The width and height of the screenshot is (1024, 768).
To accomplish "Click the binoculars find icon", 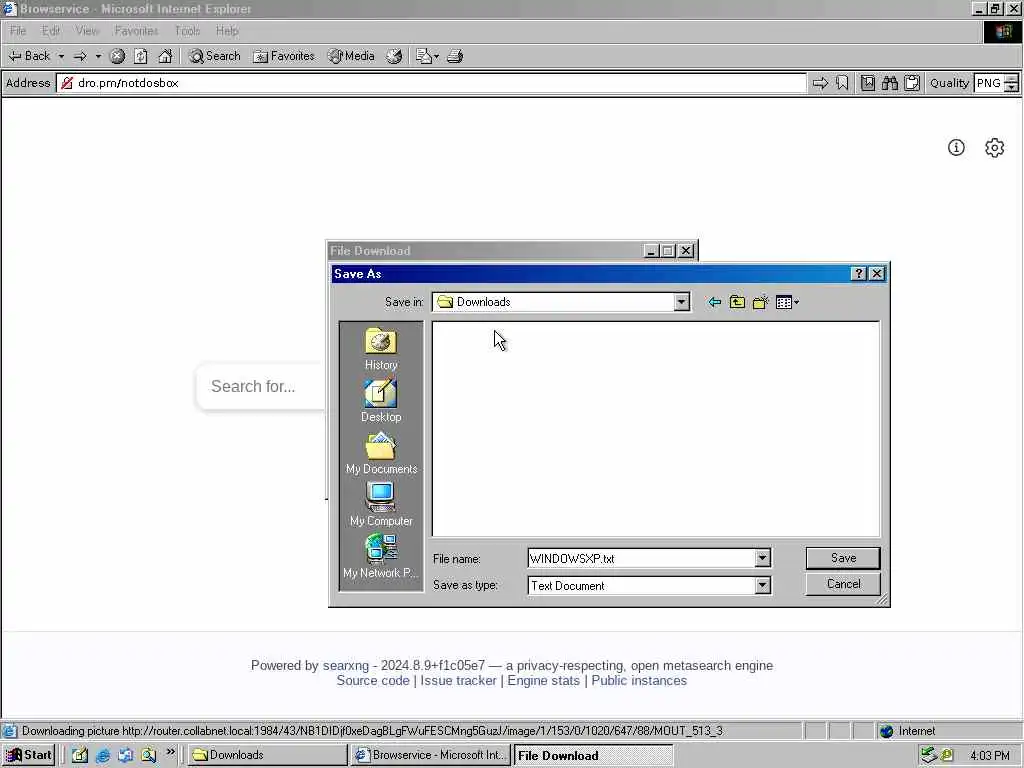I will click(889, 83).
